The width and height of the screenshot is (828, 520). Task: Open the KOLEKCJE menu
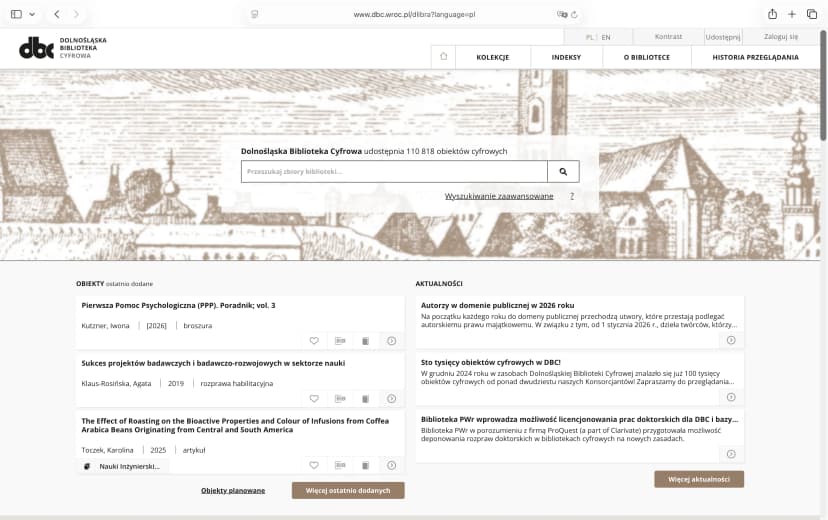coord(493,57)
